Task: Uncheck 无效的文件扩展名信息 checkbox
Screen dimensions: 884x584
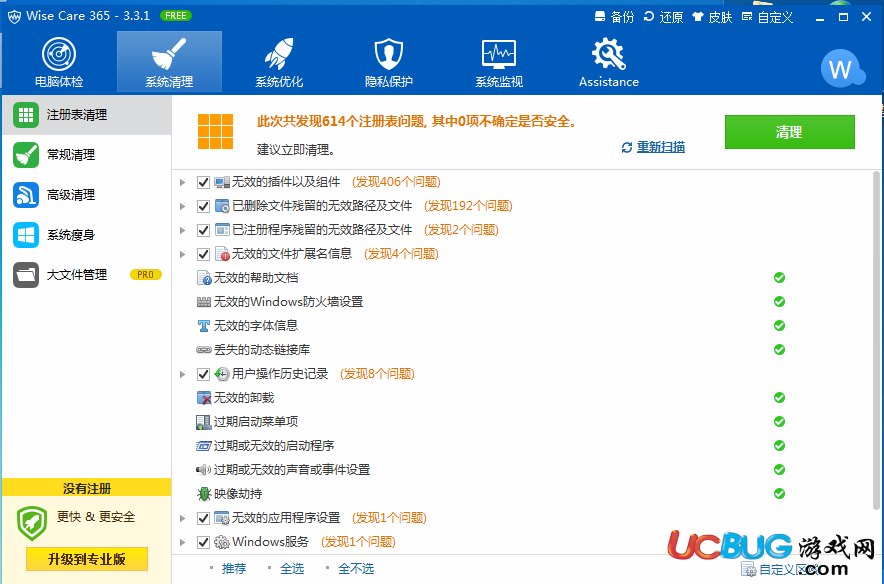Action: tap(204, 254)
